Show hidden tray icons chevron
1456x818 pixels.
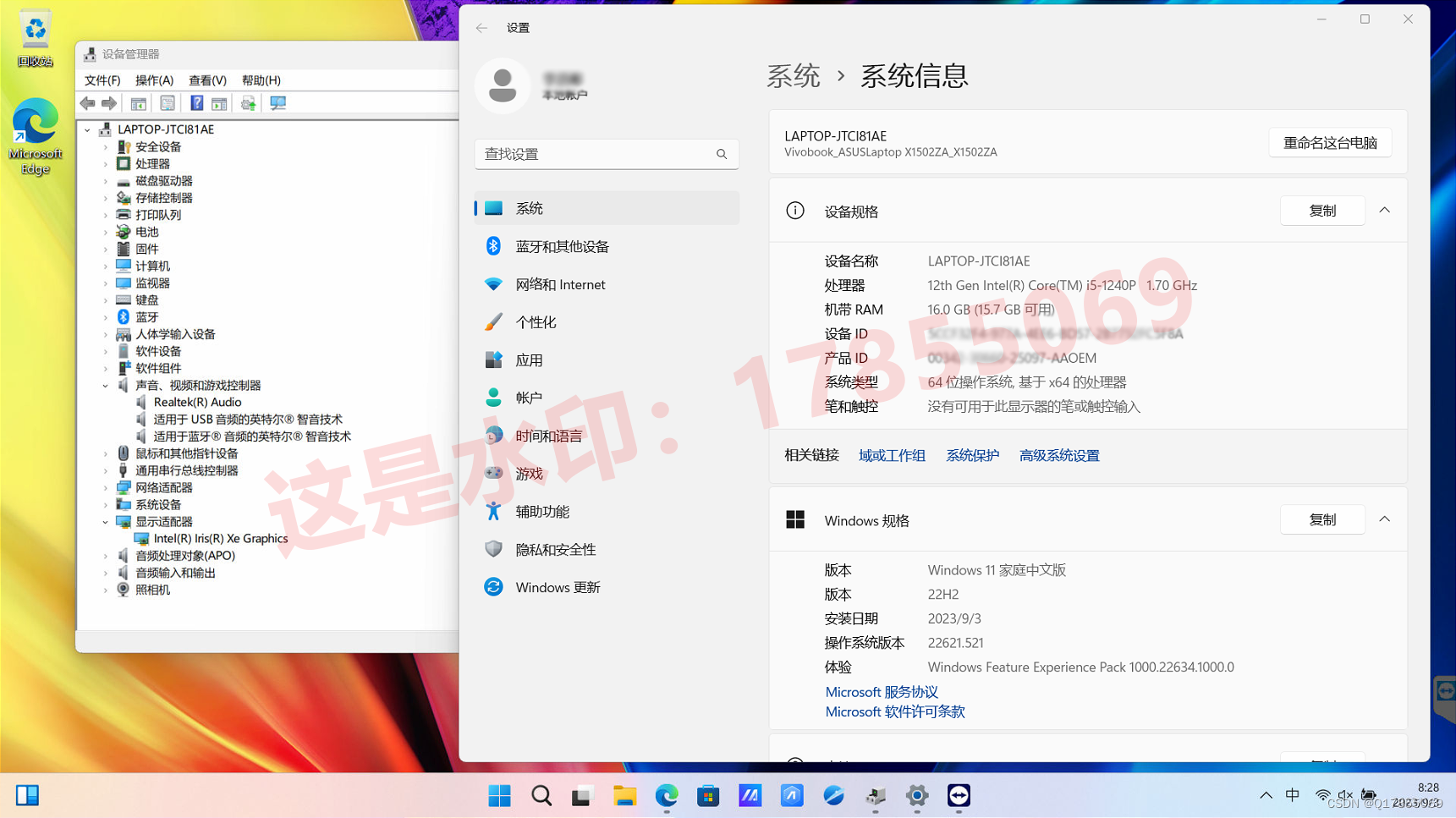[x=1266, y=795]
